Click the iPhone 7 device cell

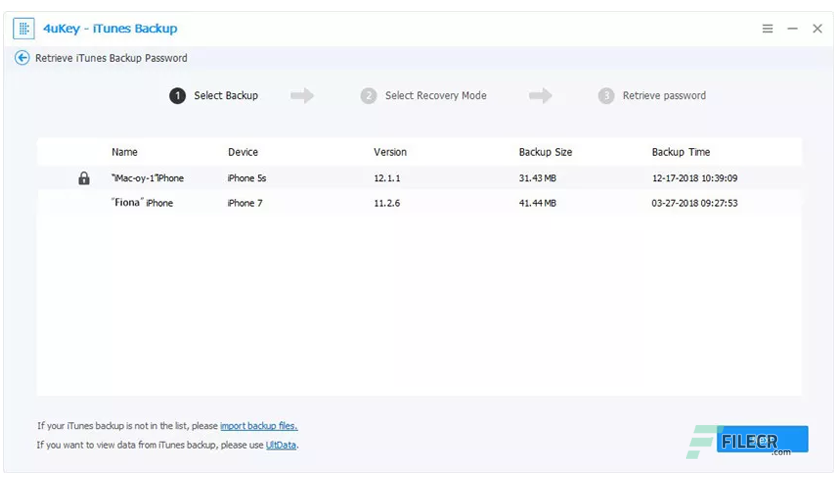coord(245,203)
